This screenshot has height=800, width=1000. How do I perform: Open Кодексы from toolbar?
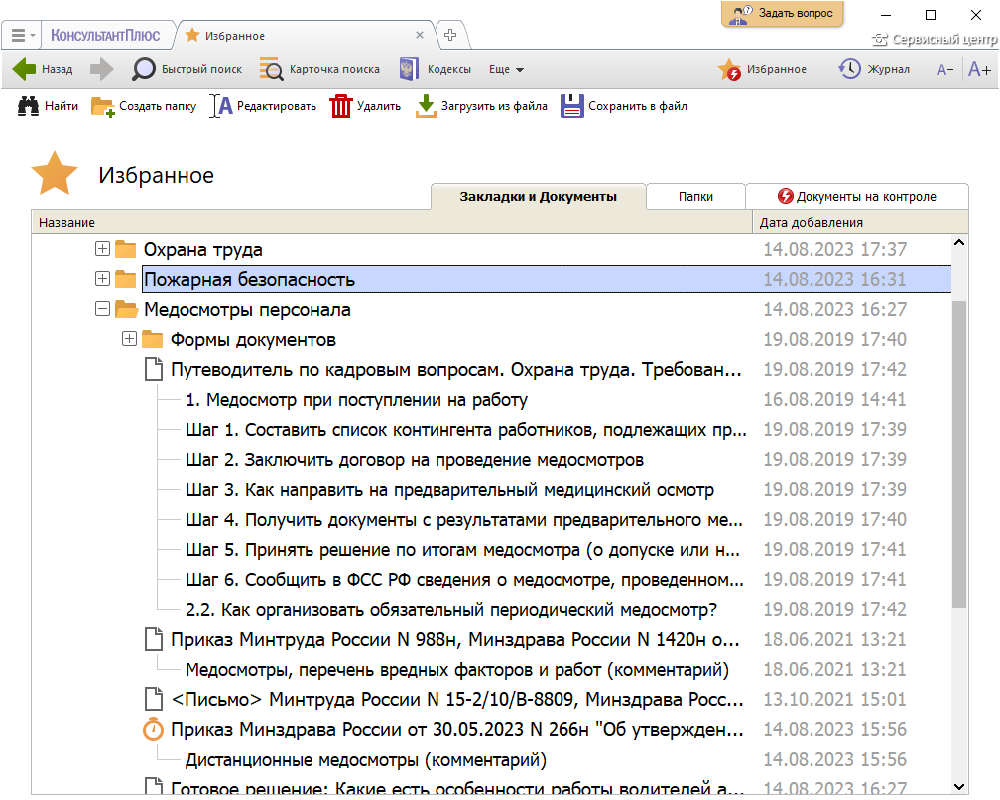(435, 69)
